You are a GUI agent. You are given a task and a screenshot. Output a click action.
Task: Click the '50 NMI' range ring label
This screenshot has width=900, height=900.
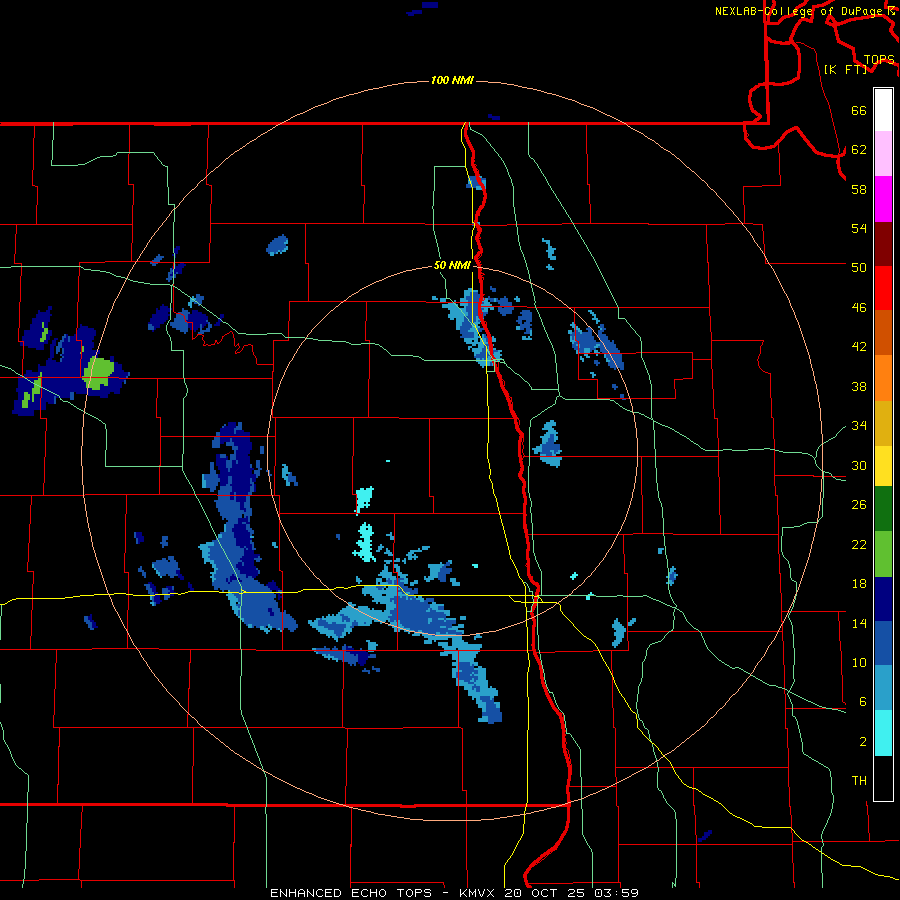tap(452, 265)
